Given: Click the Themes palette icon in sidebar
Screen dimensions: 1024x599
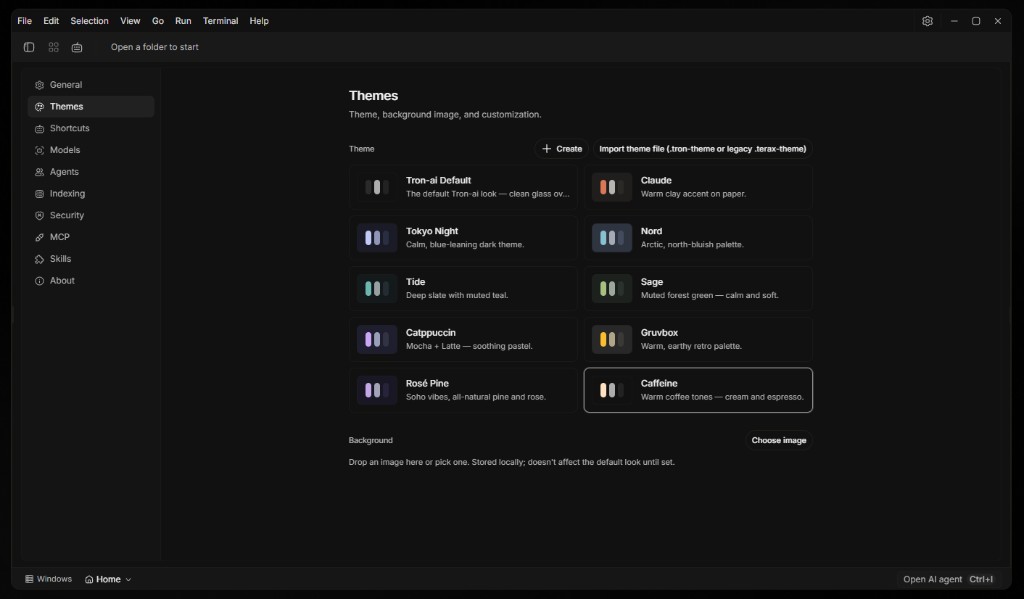Looking at the screenshot, I should tap(39, 106).
